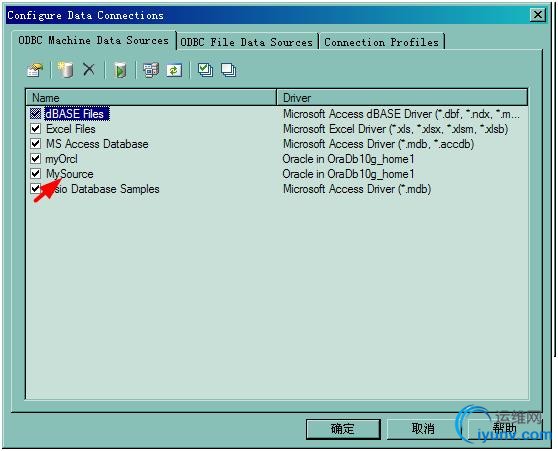Click the 帮助 (Help) button

point(505,428)
